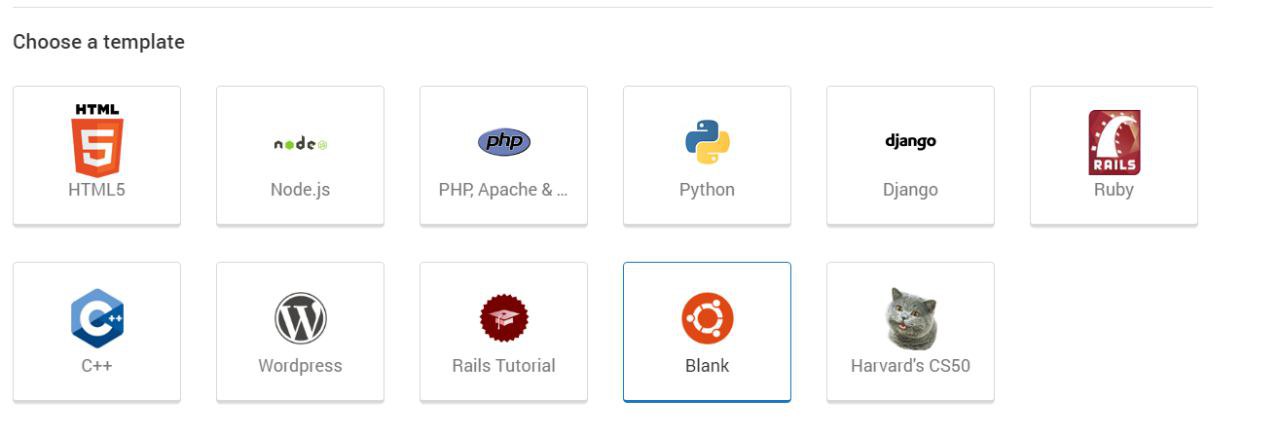Select the red Rails logo icon
The height and width of the screenshot is (436, 1280).
pyautogui.click(x=1114, y=142)
